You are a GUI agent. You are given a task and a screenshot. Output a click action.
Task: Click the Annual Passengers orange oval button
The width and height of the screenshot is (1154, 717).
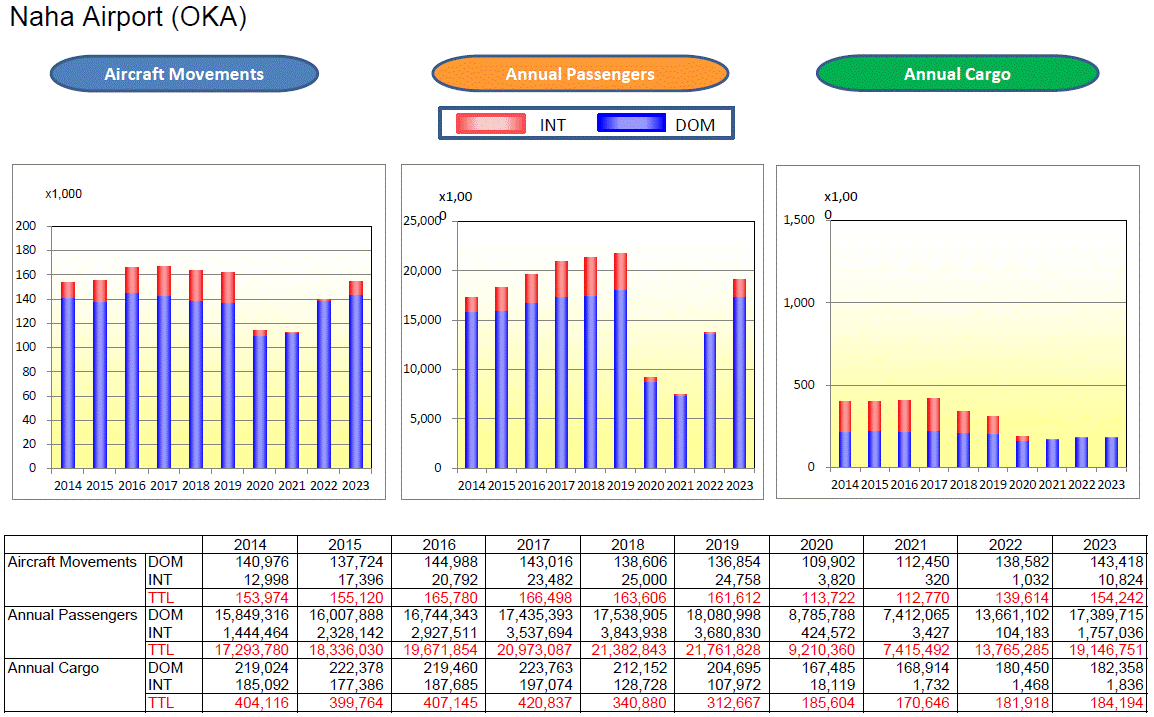coord(580,74)
